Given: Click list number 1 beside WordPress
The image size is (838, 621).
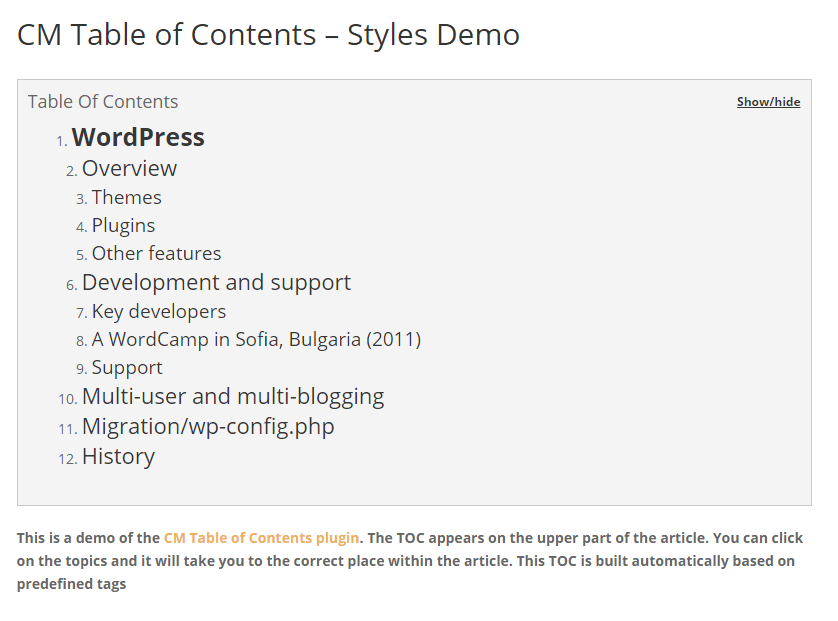Looking at the screenshot, I should [61, 141].
